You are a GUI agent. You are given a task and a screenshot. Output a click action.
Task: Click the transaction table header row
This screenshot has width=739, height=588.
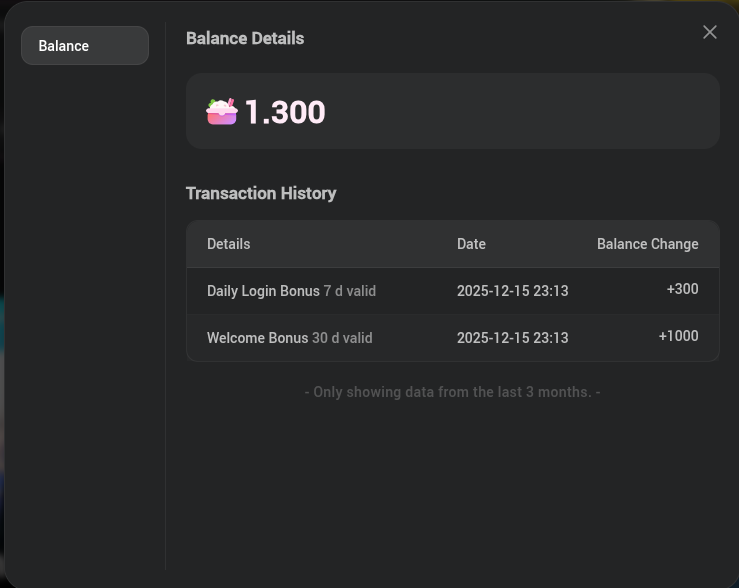(453, 244)
